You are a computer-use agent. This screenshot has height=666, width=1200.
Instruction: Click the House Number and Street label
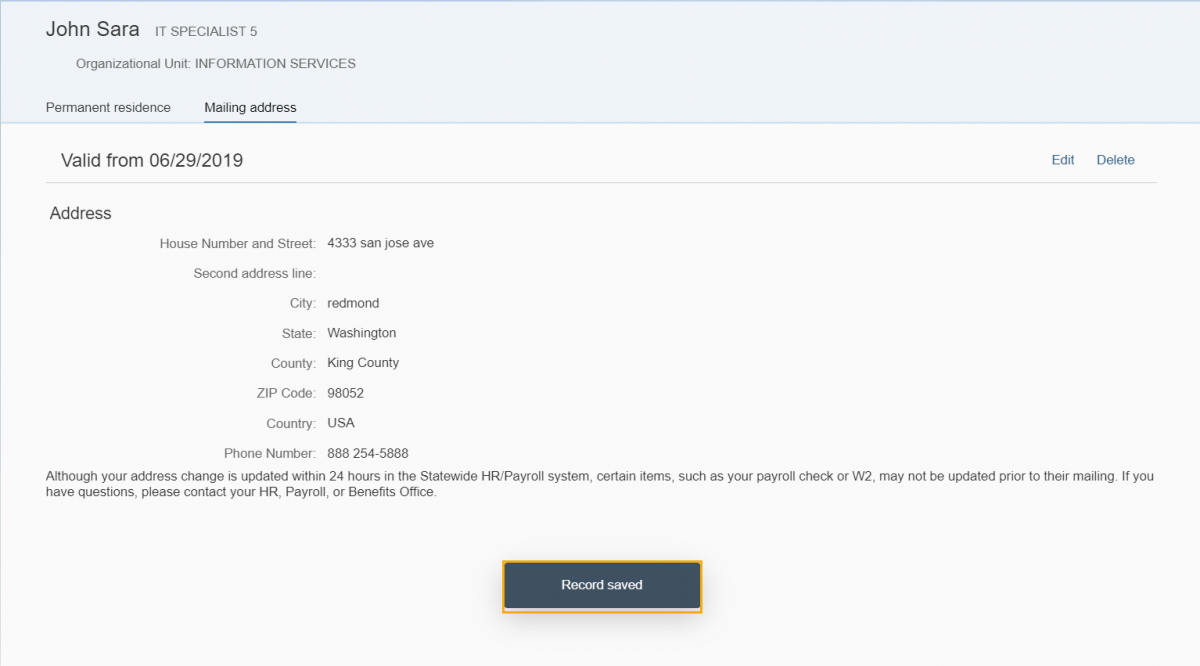pos(238,243)
